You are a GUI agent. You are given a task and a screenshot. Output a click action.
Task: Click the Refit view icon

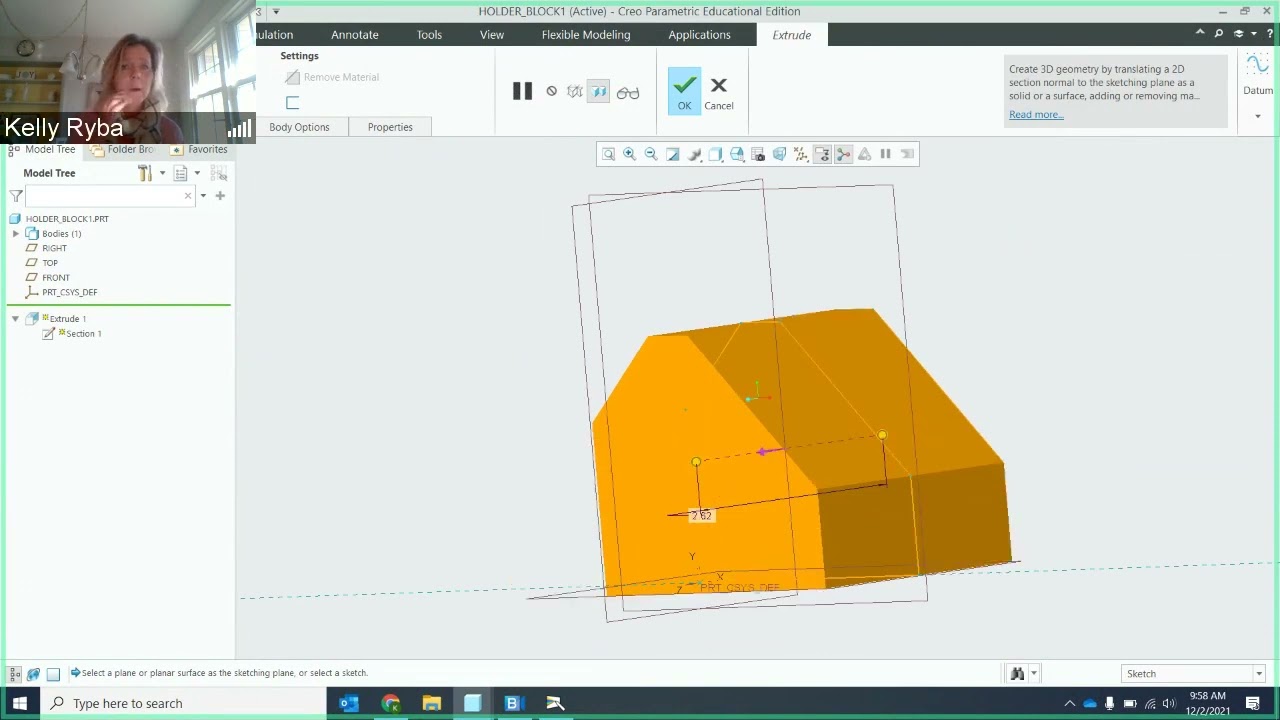608,154
